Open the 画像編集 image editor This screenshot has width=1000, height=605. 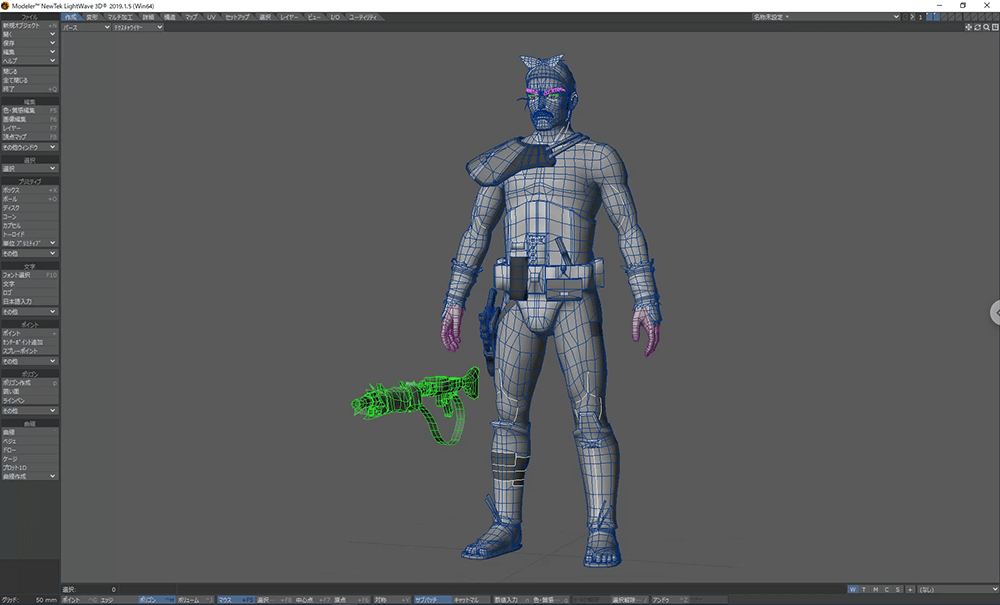coord(29,119)
